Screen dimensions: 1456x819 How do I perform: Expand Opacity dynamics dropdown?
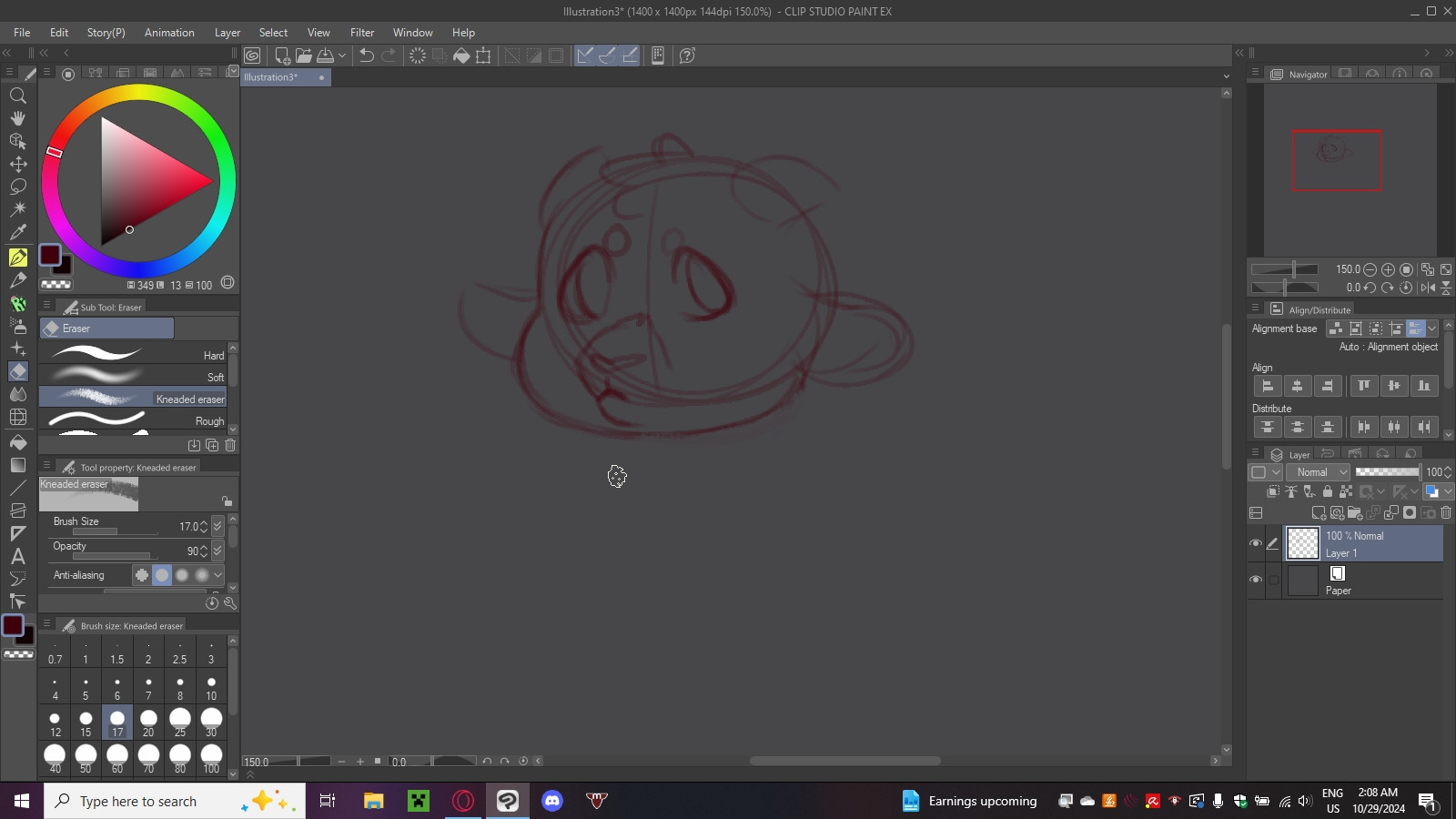coord(217,551)
